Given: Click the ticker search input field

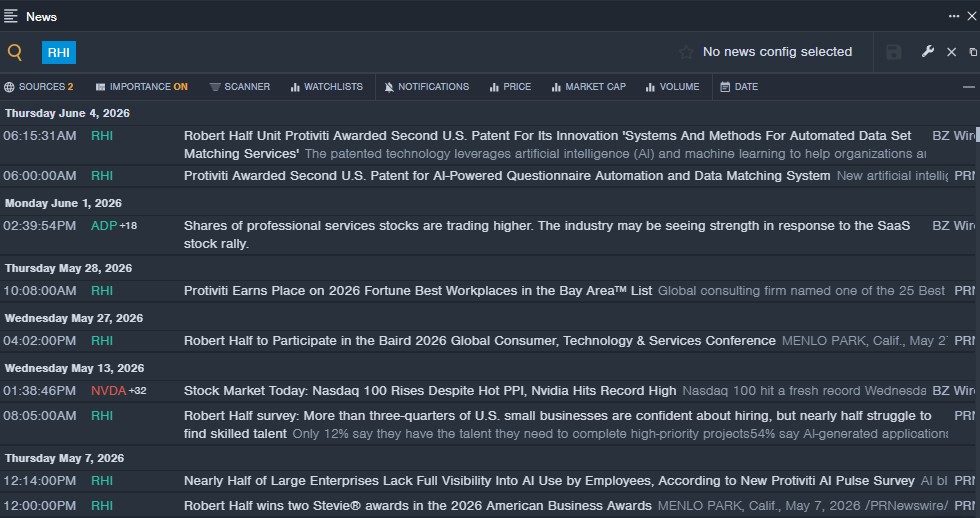Looking at the screenshot, I should (x=375, y=52).
